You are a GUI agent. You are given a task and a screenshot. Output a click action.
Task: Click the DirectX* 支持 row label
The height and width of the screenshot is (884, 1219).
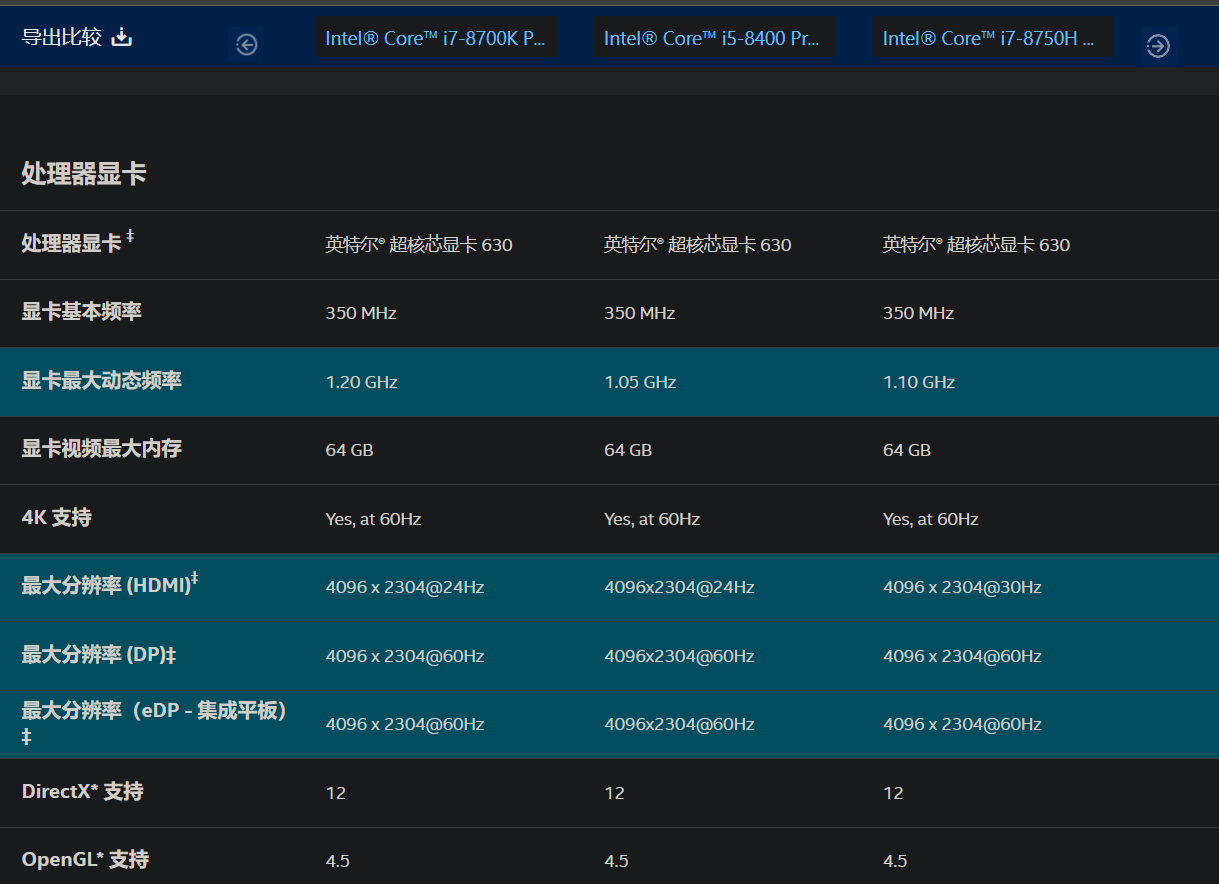coord(82,792)
